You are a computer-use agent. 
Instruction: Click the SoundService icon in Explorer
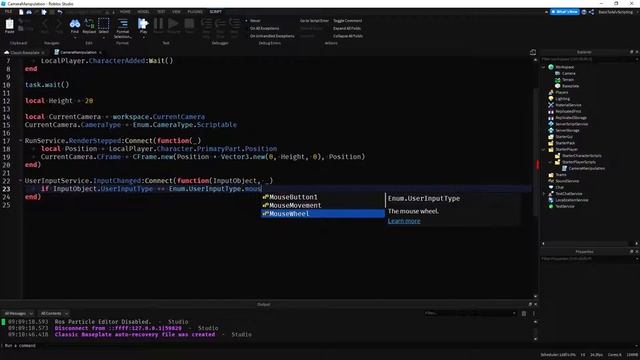pos(551,181)
